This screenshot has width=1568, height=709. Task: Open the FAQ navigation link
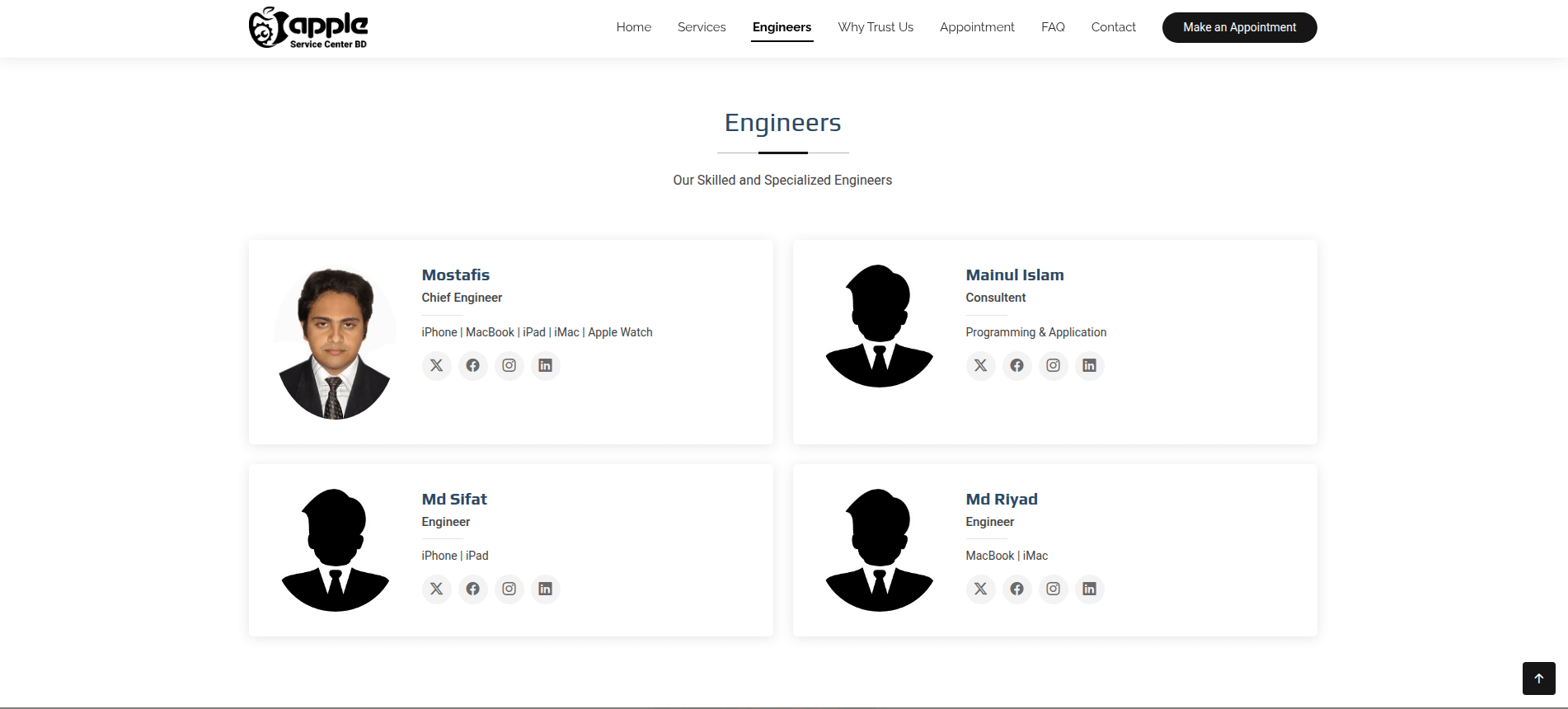click(1053, 27)
